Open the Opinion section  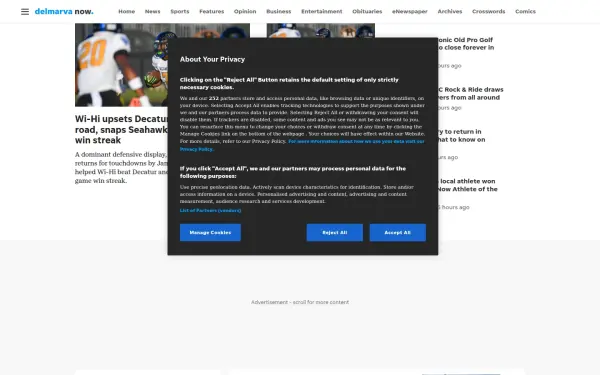click(245, 11)
